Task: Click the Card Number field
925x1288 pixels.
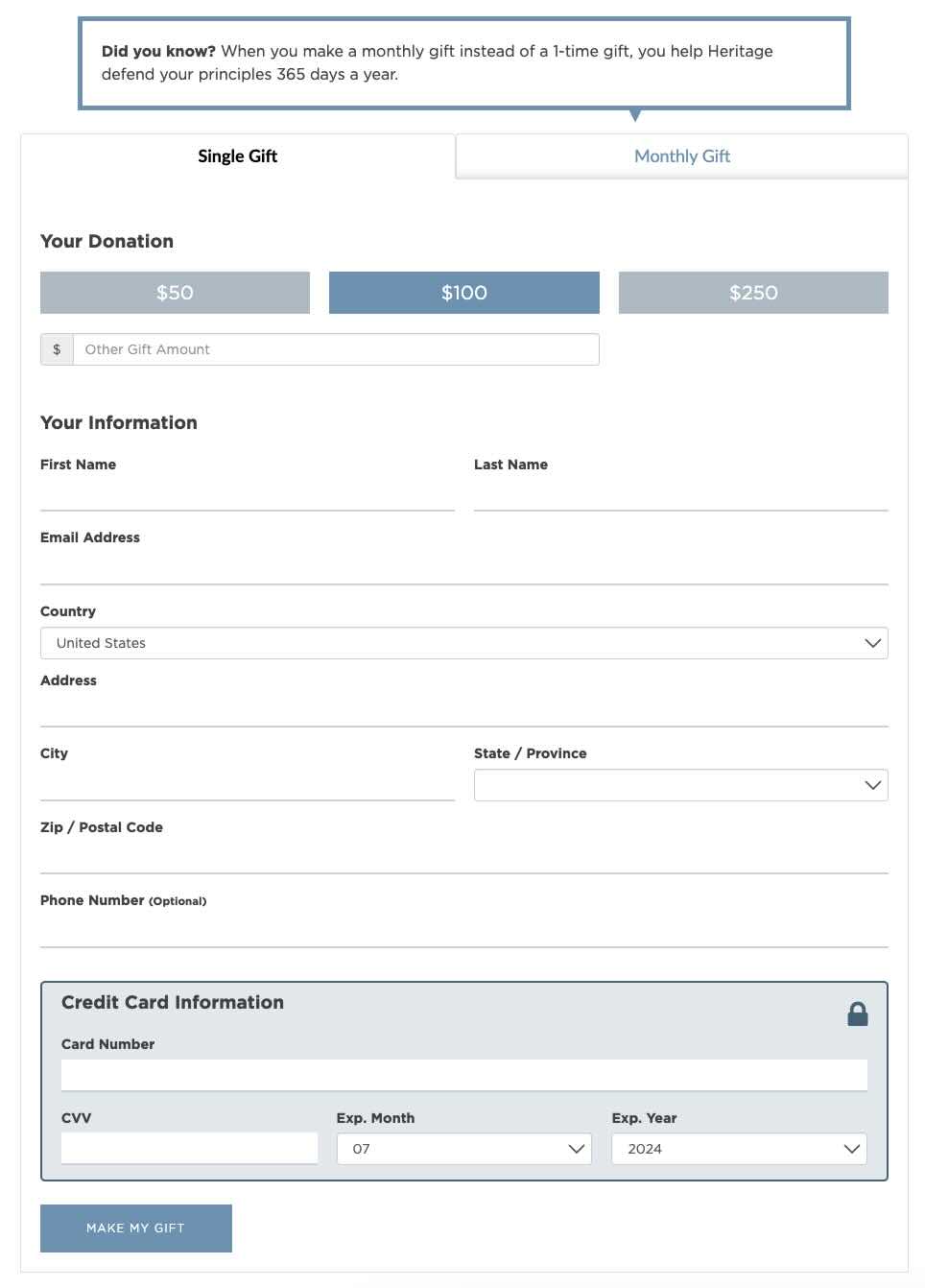Action: (464, 1075)
